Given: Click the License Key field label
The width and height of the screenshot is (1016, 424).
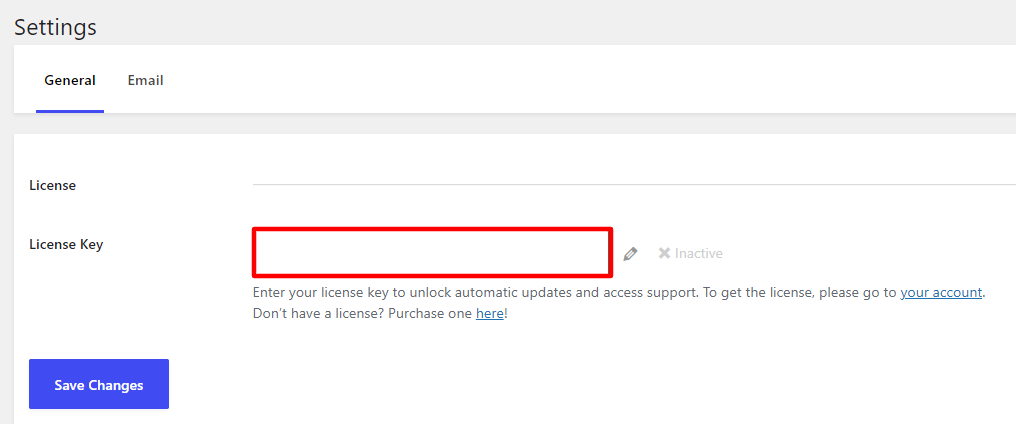Looking at the screenshot, I should [x=66, y=244].
